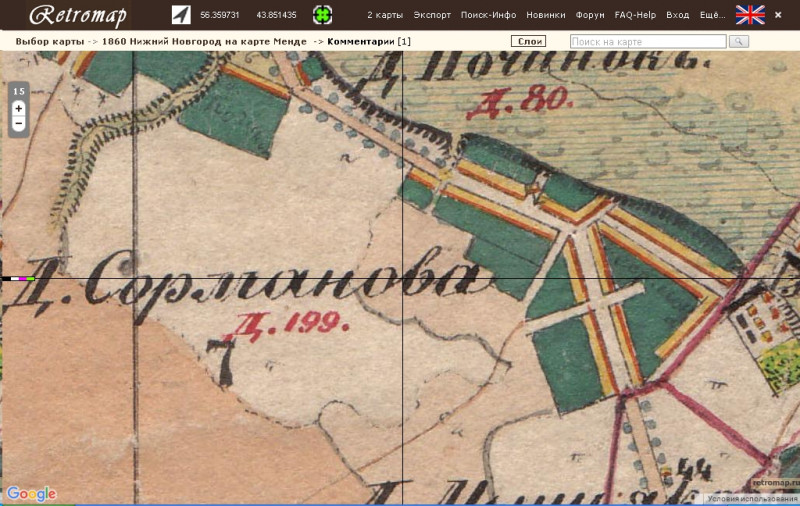The width and height of the screenshot is (800, 506).
Task: Click the magnifier search button
Action: click(x=739, y=41)
